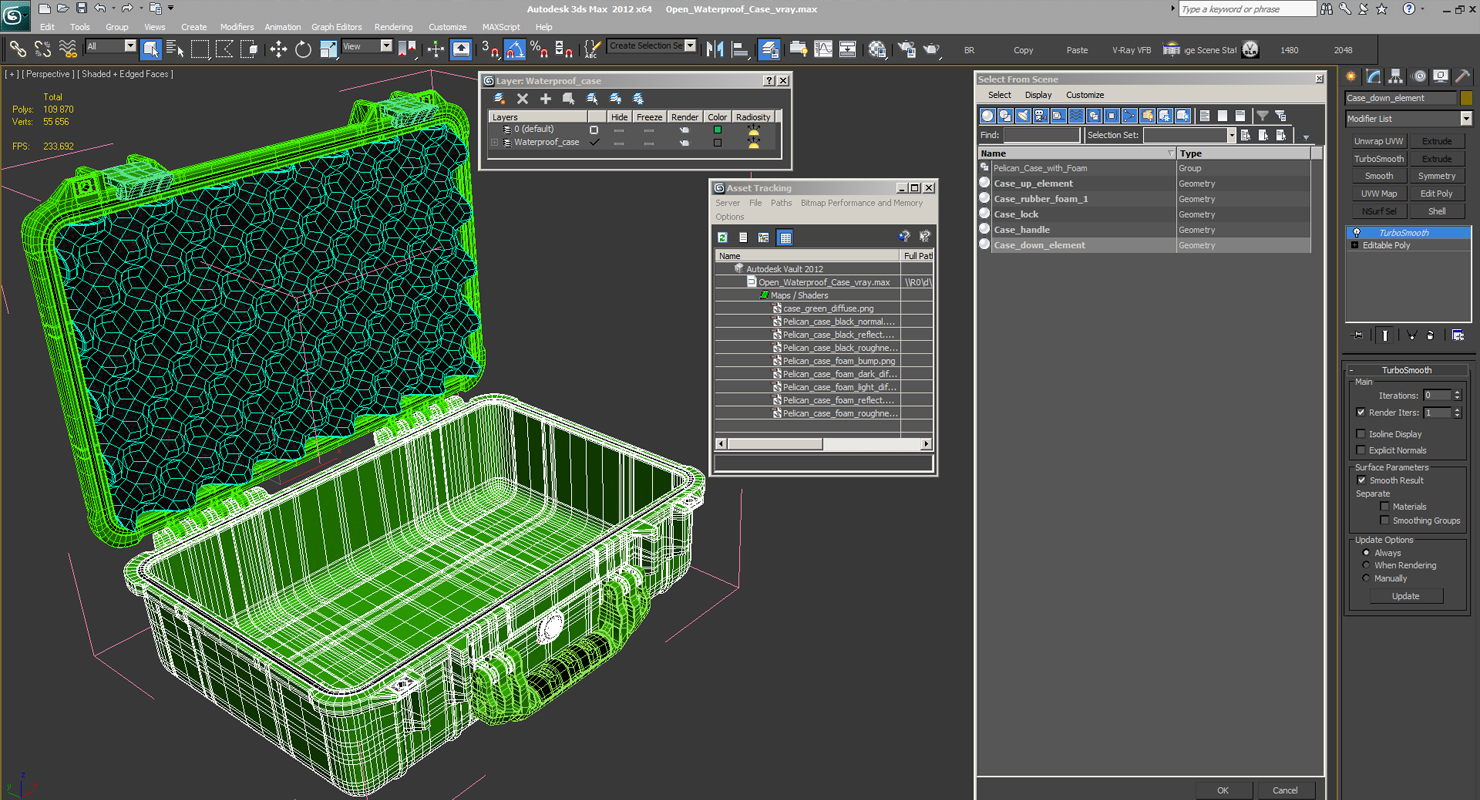1480x800 pixels.
Task: Open the Manage Layers toolbar icon
Action: point(769,49)
